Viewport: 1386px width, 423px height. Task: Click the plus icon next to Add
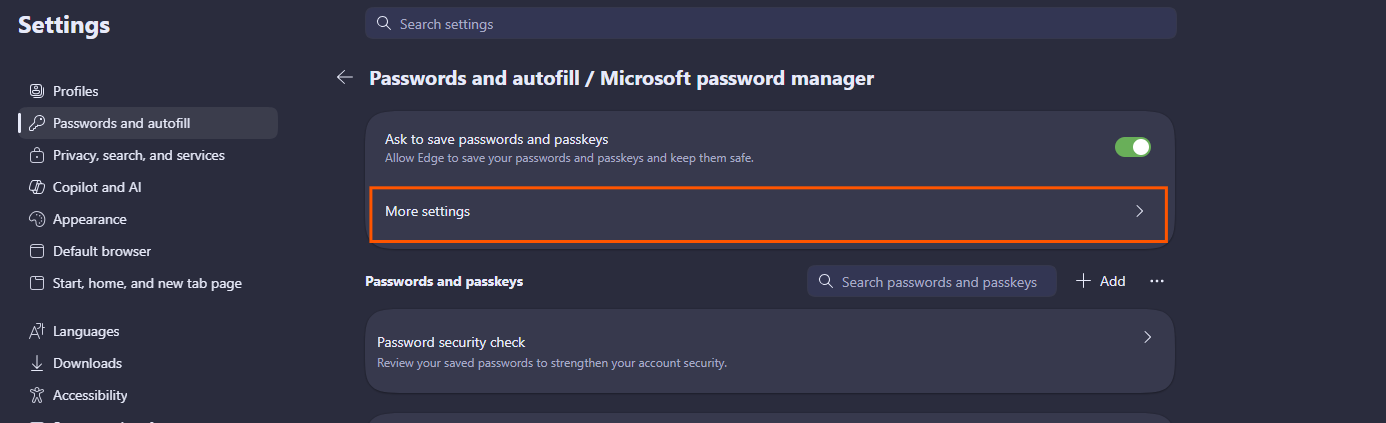(x=1083, y=281)
